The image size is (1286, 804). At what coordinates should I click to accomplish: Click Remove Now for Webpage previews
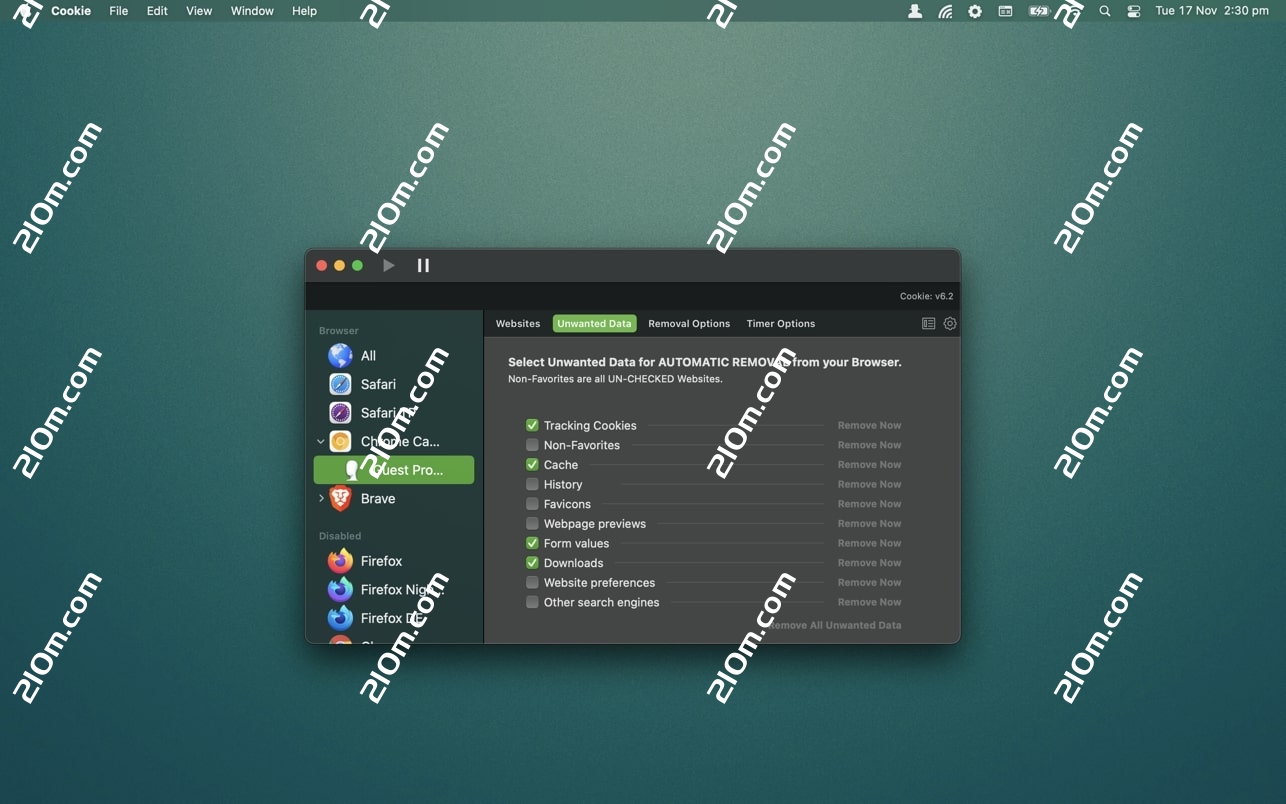tap(869, 524)
